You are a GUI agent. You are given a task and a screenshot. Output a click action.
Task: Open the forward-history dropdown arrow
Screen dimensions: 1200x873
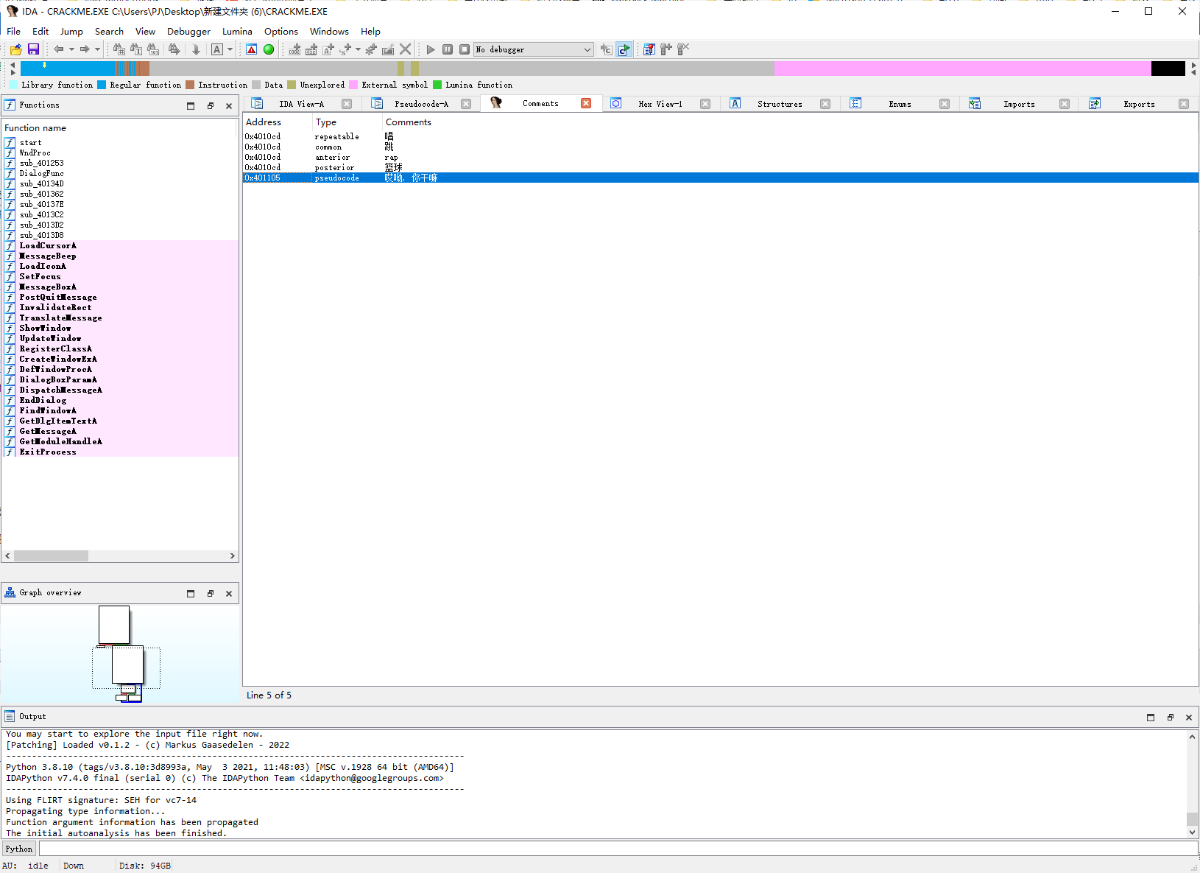(x=97, y=49)
